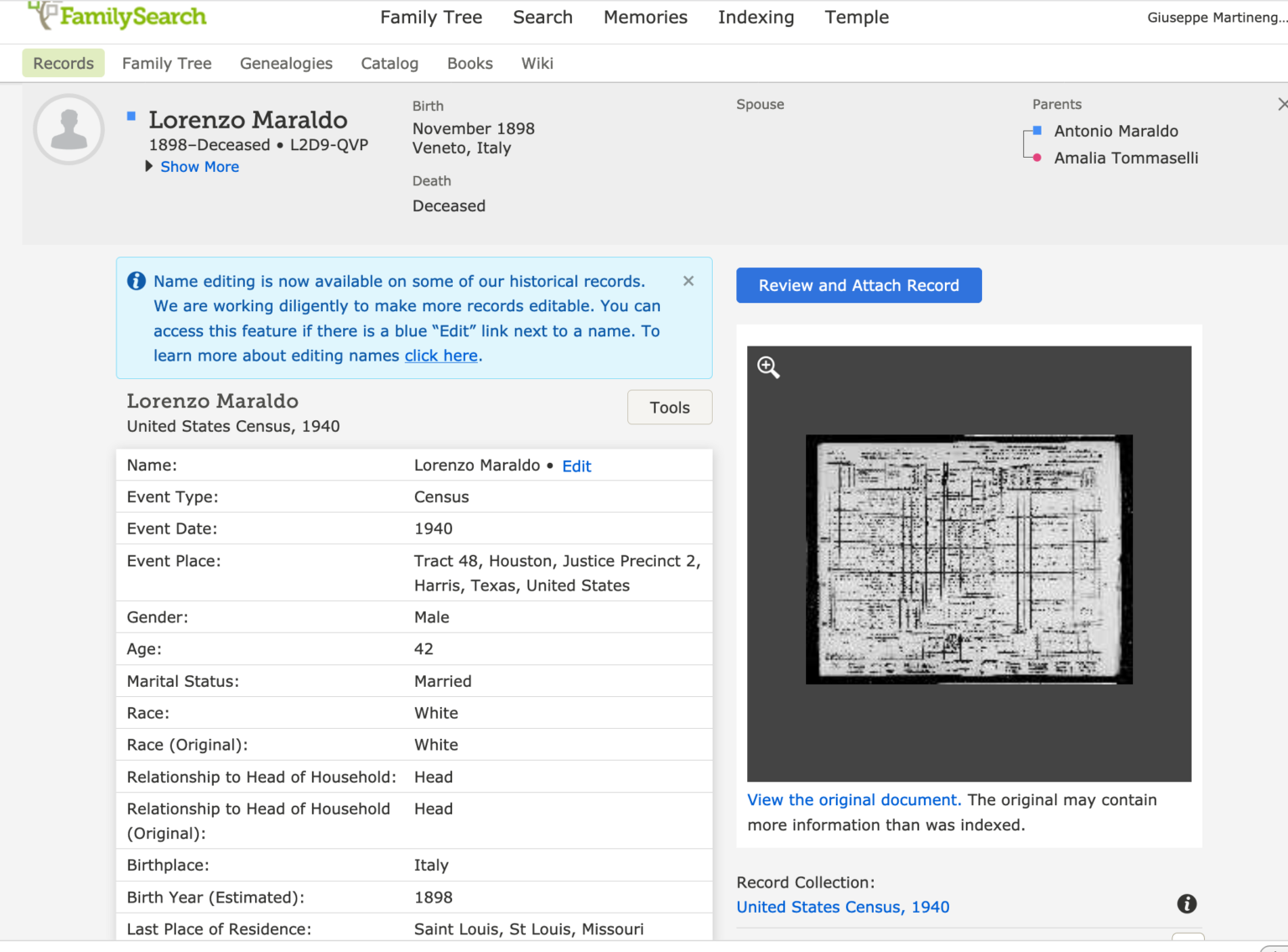This screenshot has width=1288, height=952.
Task: Expand Show More under Lorenzo Maraldo
Action: [x=199, y=166]
